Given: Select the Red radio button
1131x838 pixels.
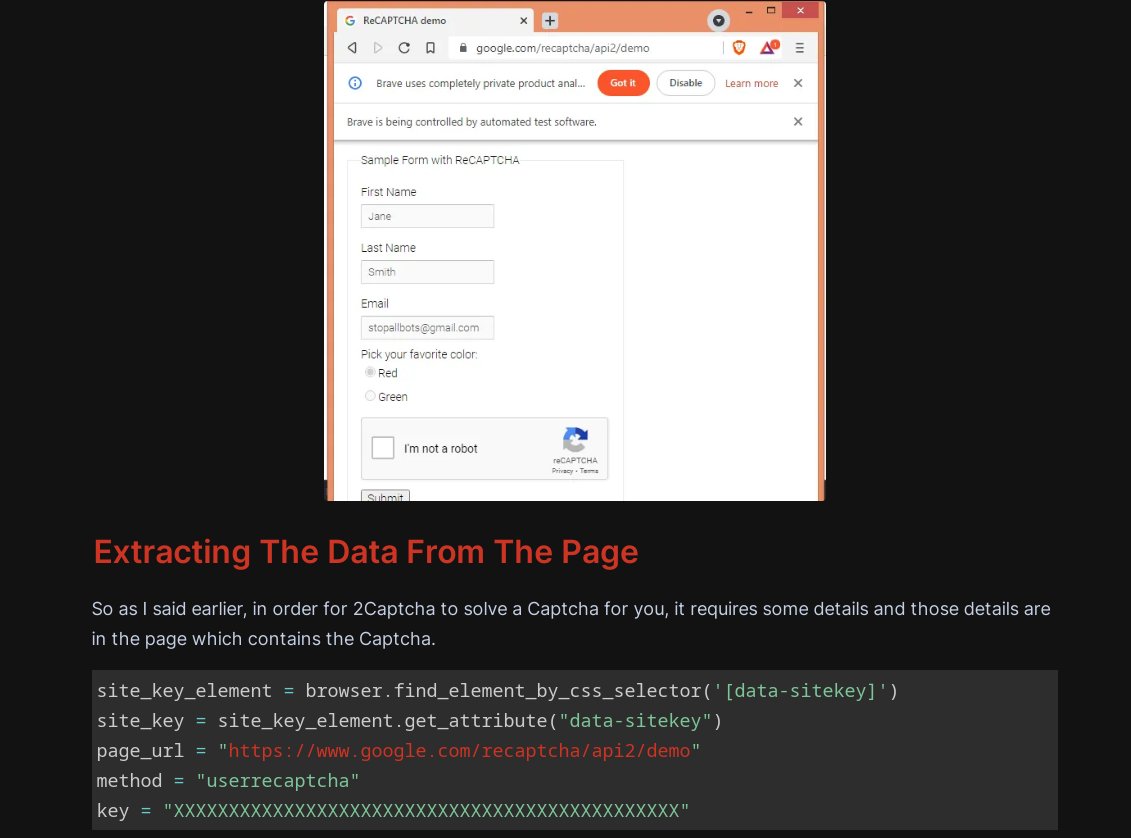Looking at the screenshot, I should (370, 372).
